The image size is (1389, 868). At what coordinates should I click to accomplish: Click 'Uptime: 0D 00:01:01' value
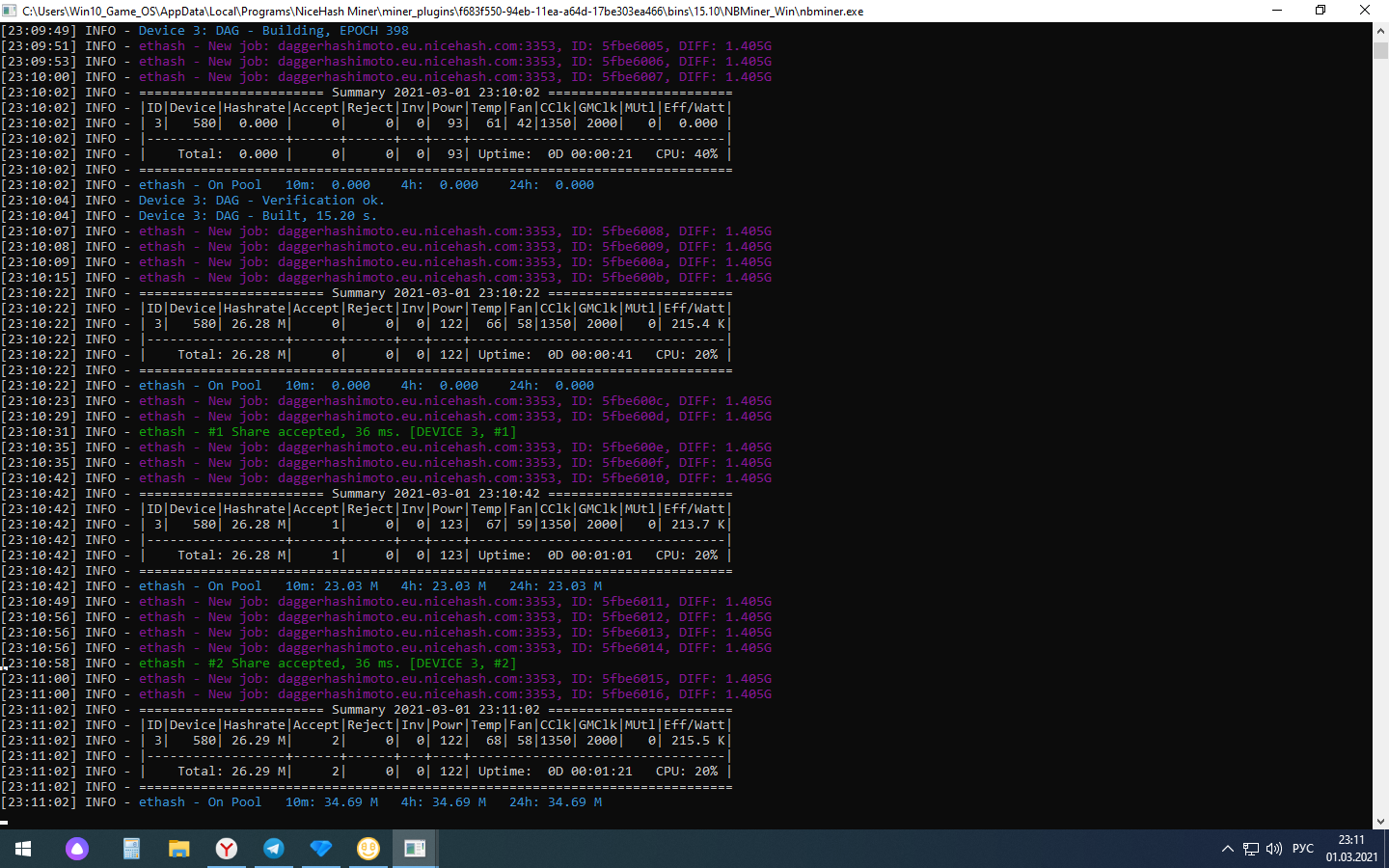556,556
